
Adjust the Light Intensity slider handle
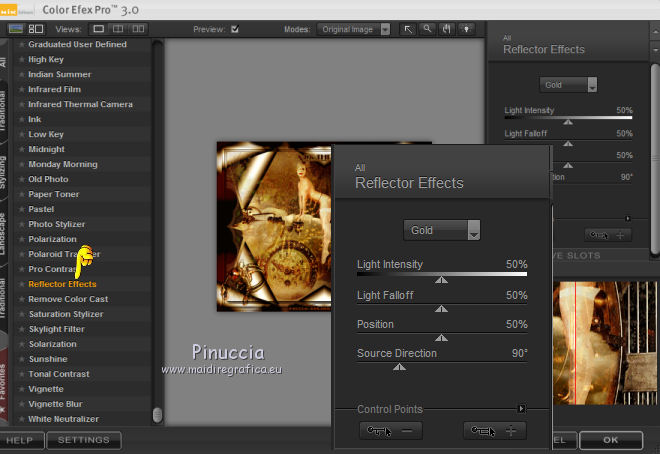click(441, 281)
